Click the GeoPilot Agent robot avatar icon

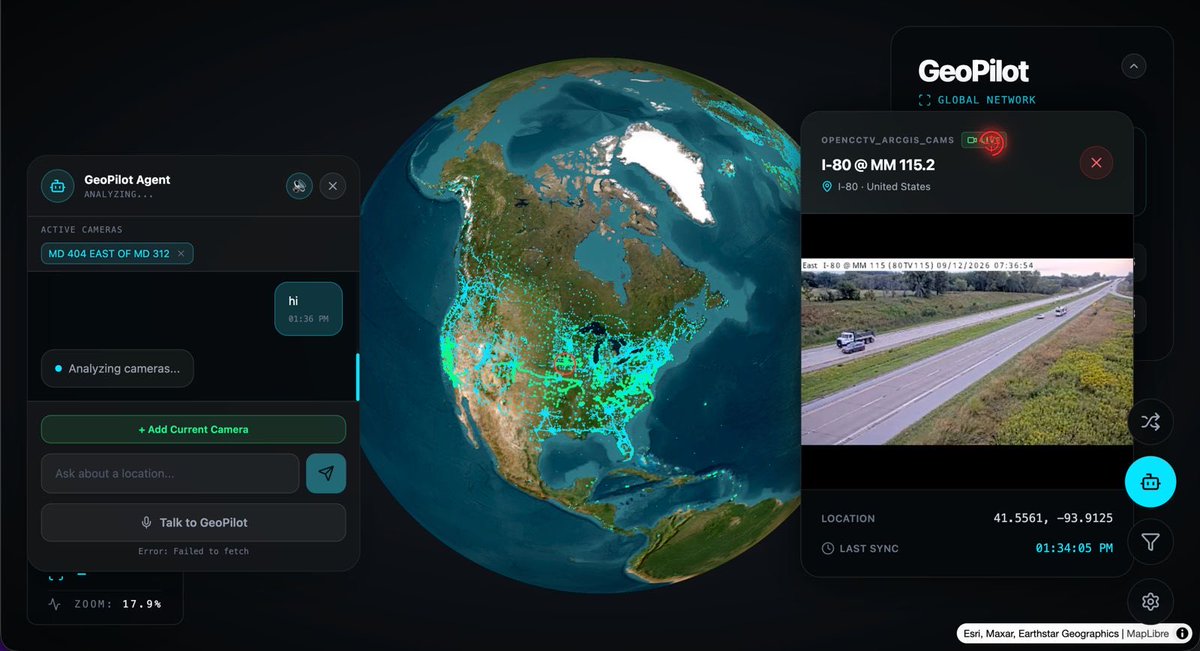point(57,186)
